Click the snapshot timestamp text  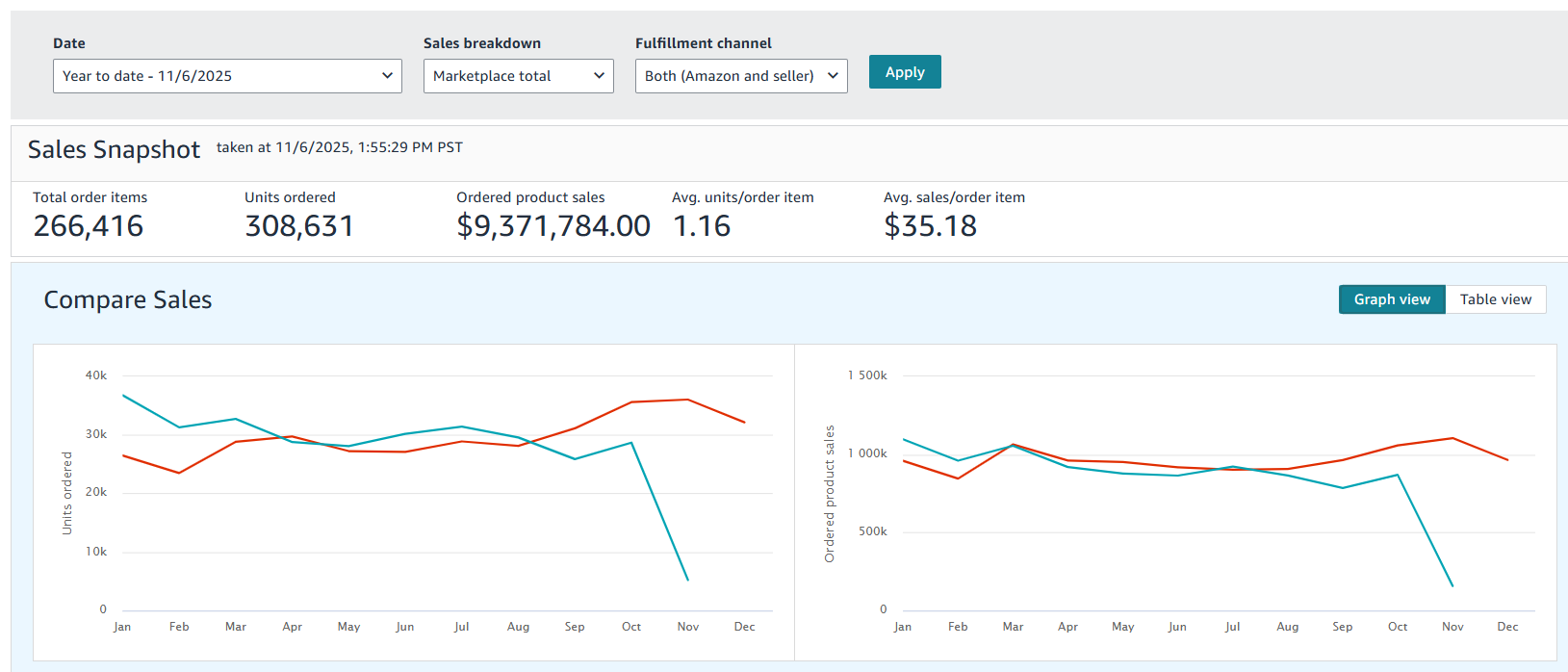pyautogui.click(x=339, y=147)
